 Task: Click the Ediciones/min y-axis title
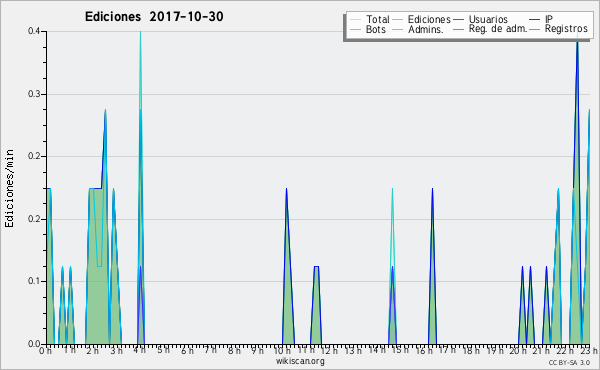[9, 189]
